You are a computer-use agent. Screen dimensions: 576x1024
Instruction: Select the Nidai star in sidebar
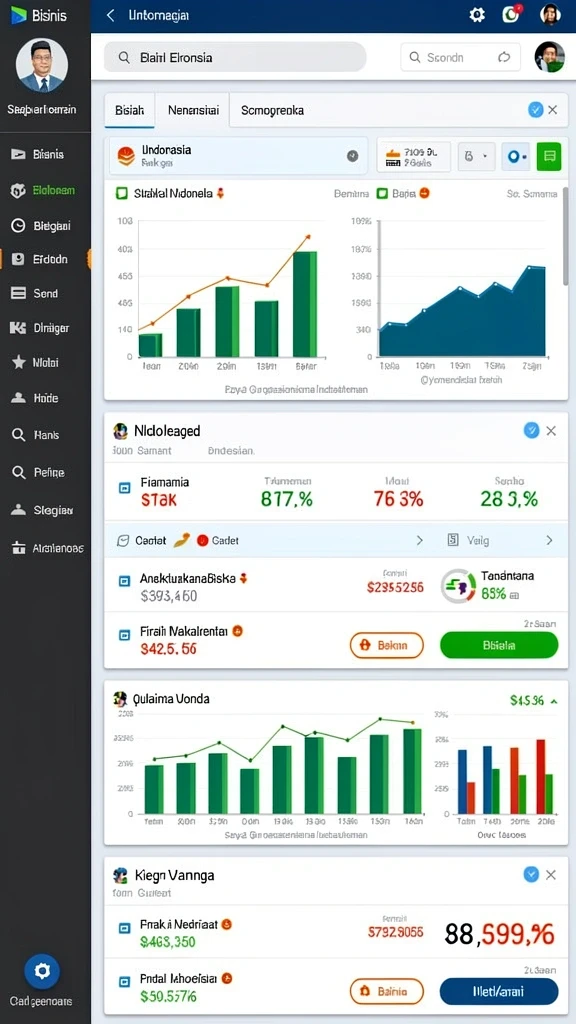[18, 362]
